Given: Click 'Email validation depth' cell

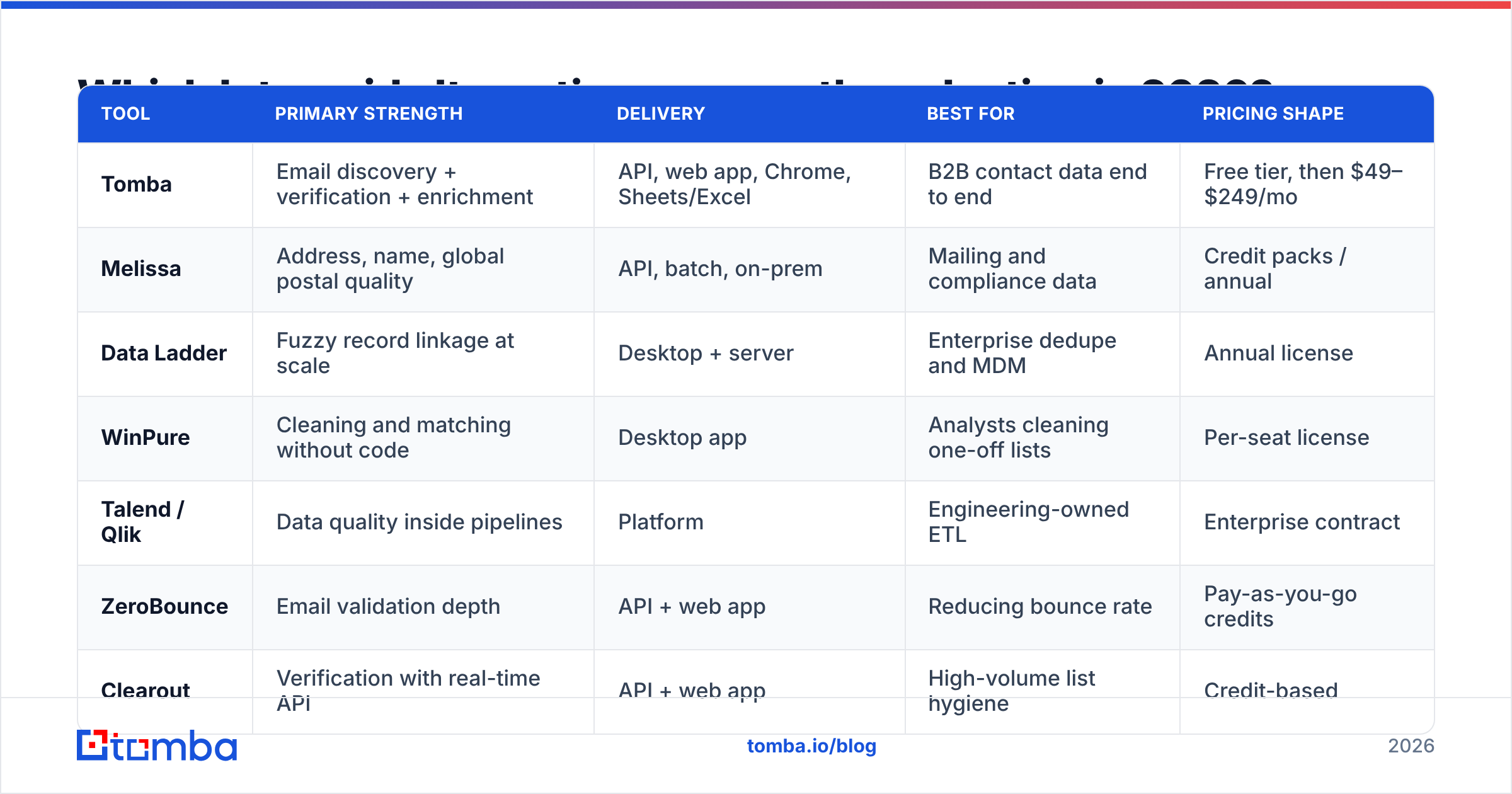Looking at the screenshot, I should coord(423,607).
